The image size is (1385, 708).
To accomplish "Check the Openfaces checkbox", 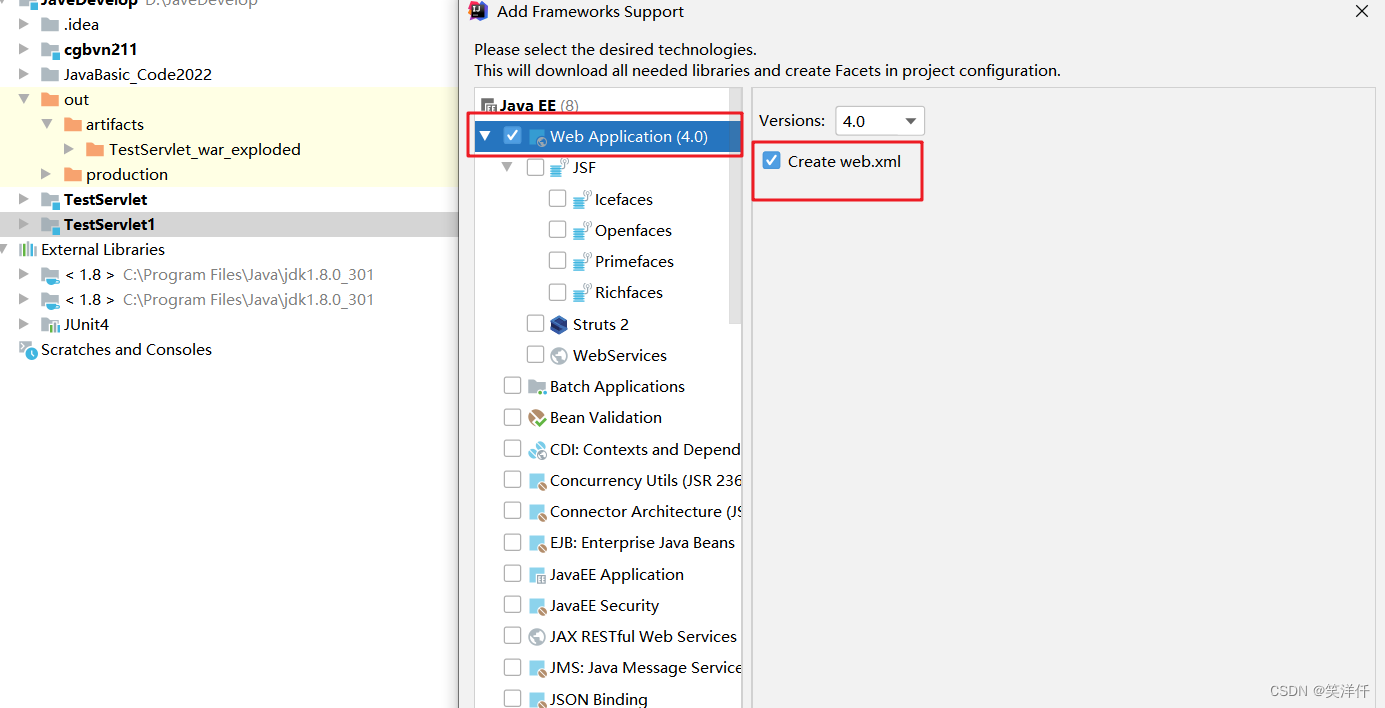I will [x=558, y=229].
